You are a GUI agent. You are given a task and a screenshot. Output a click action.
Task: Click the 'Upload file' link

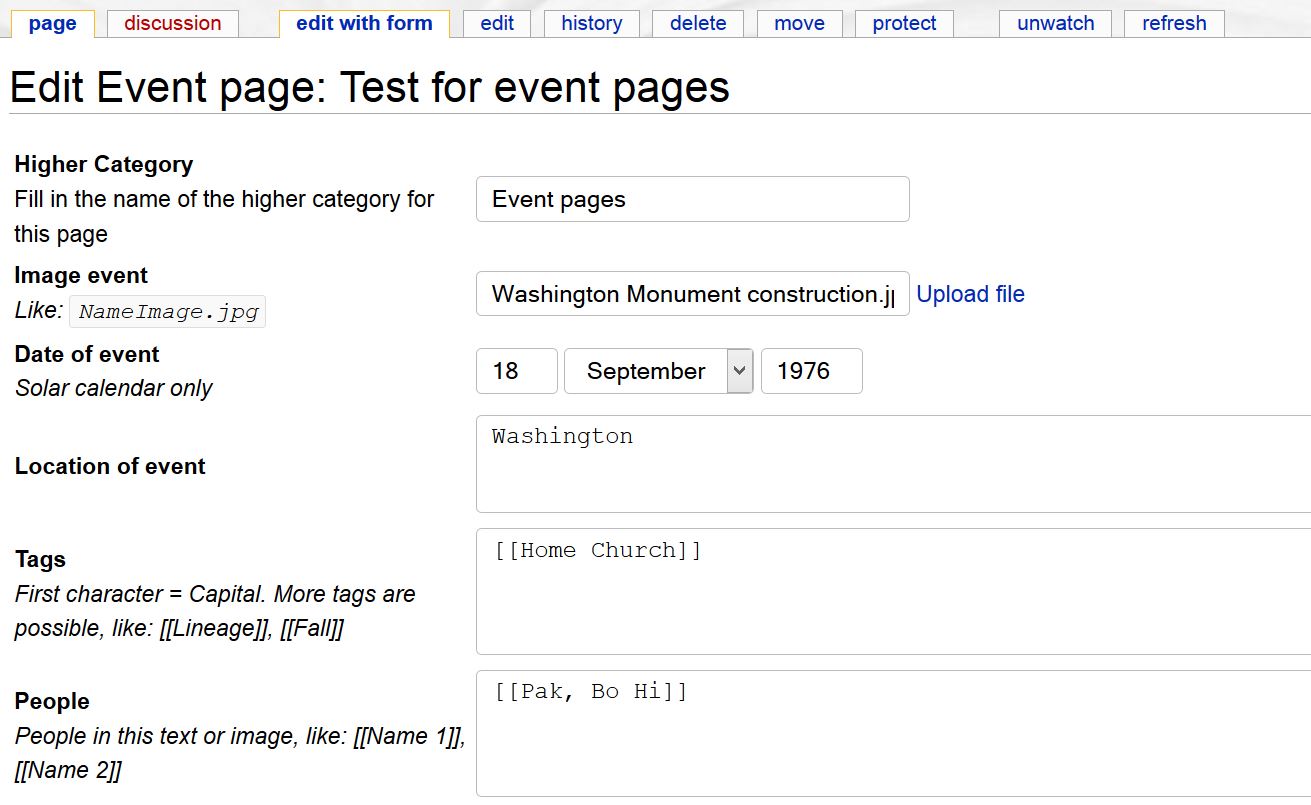(970, 294)
